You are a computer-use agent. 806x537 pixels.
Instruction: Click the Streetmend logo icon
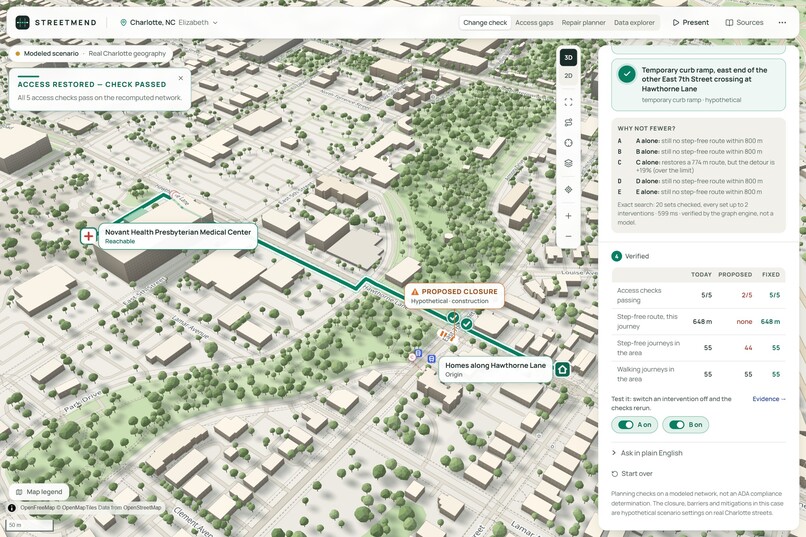[x=23, y=23]
